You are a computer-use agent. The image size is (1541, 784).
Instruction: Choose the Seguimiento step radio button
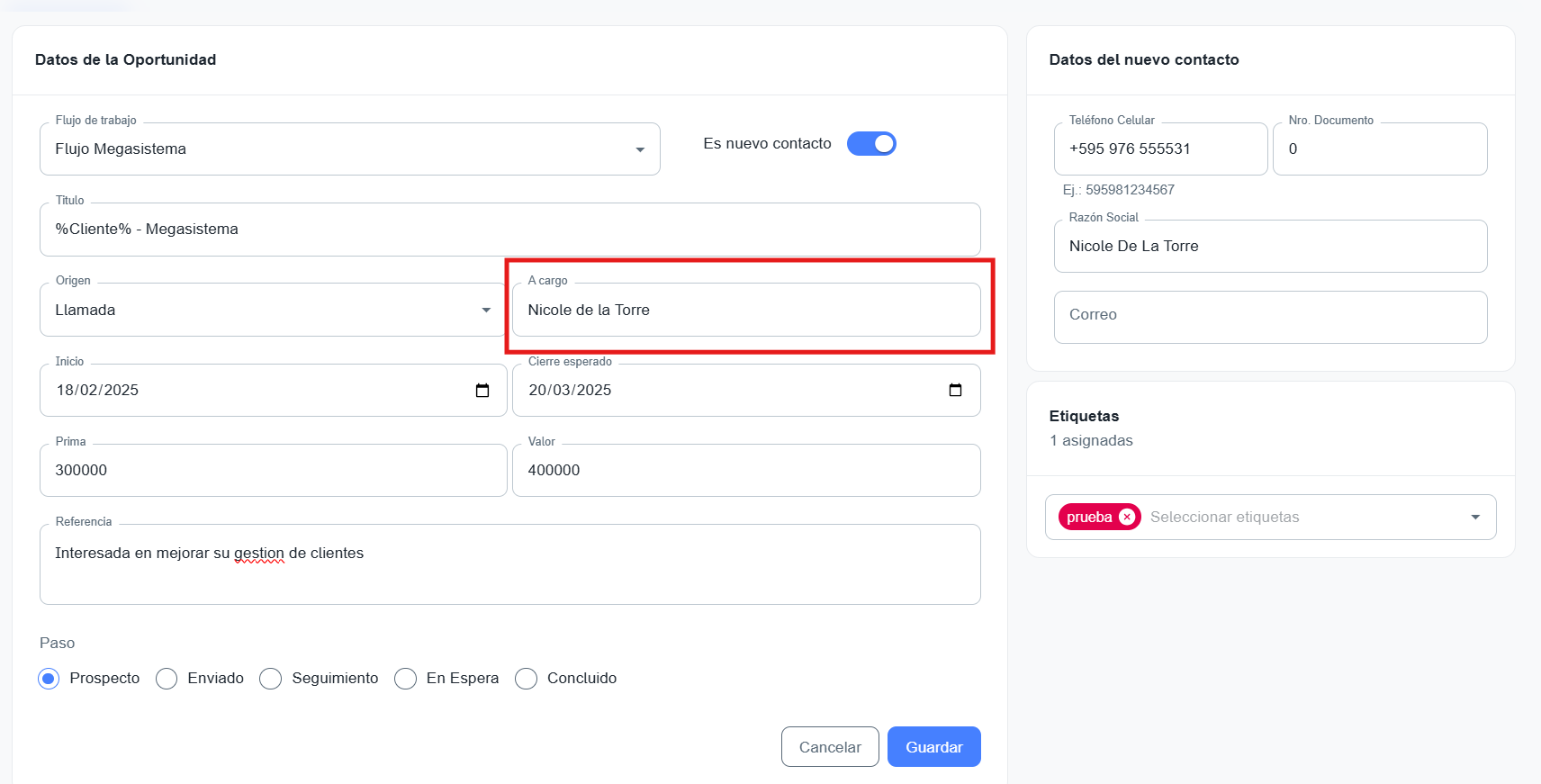[271, 679]
